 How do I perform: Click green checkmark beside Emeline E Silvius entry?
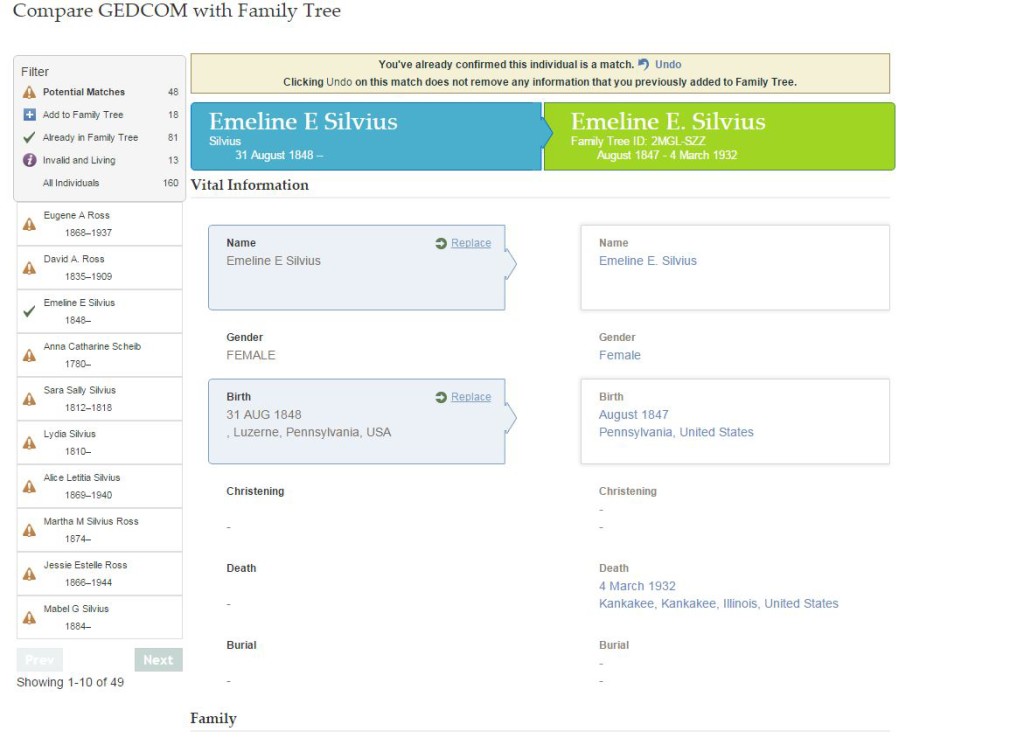29,311
